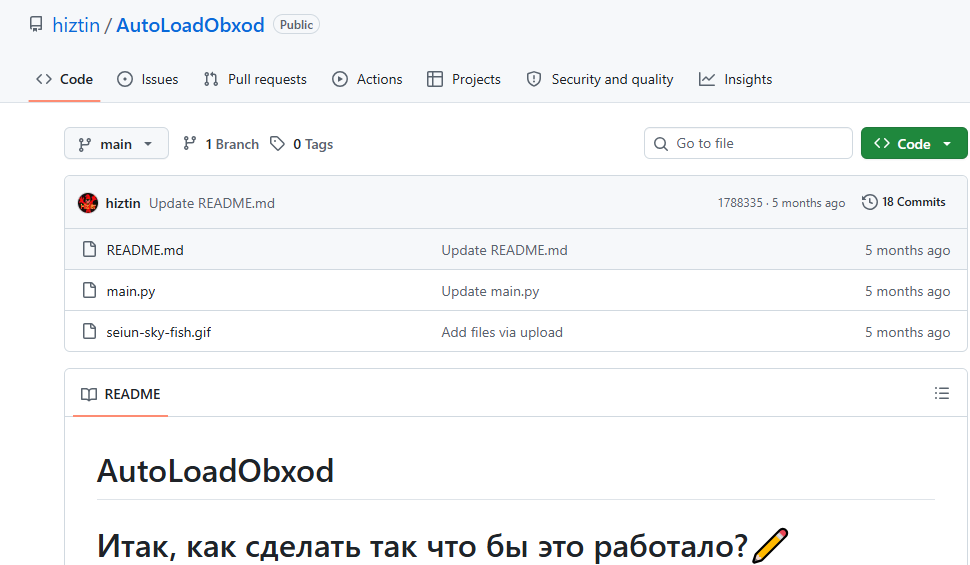Screen dimensions: 970x565
Task: Open the Insights tab
Action: [x=736, y=79]
